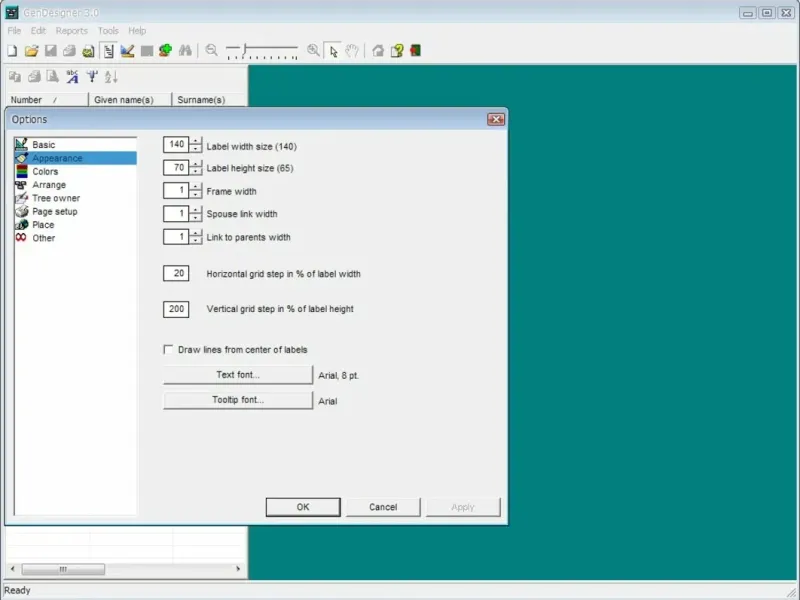The height and width of the screenshot is (600, 800).
Task: Click the Open file folder icon
Action: pyautogui.click(x=31, y=51)
